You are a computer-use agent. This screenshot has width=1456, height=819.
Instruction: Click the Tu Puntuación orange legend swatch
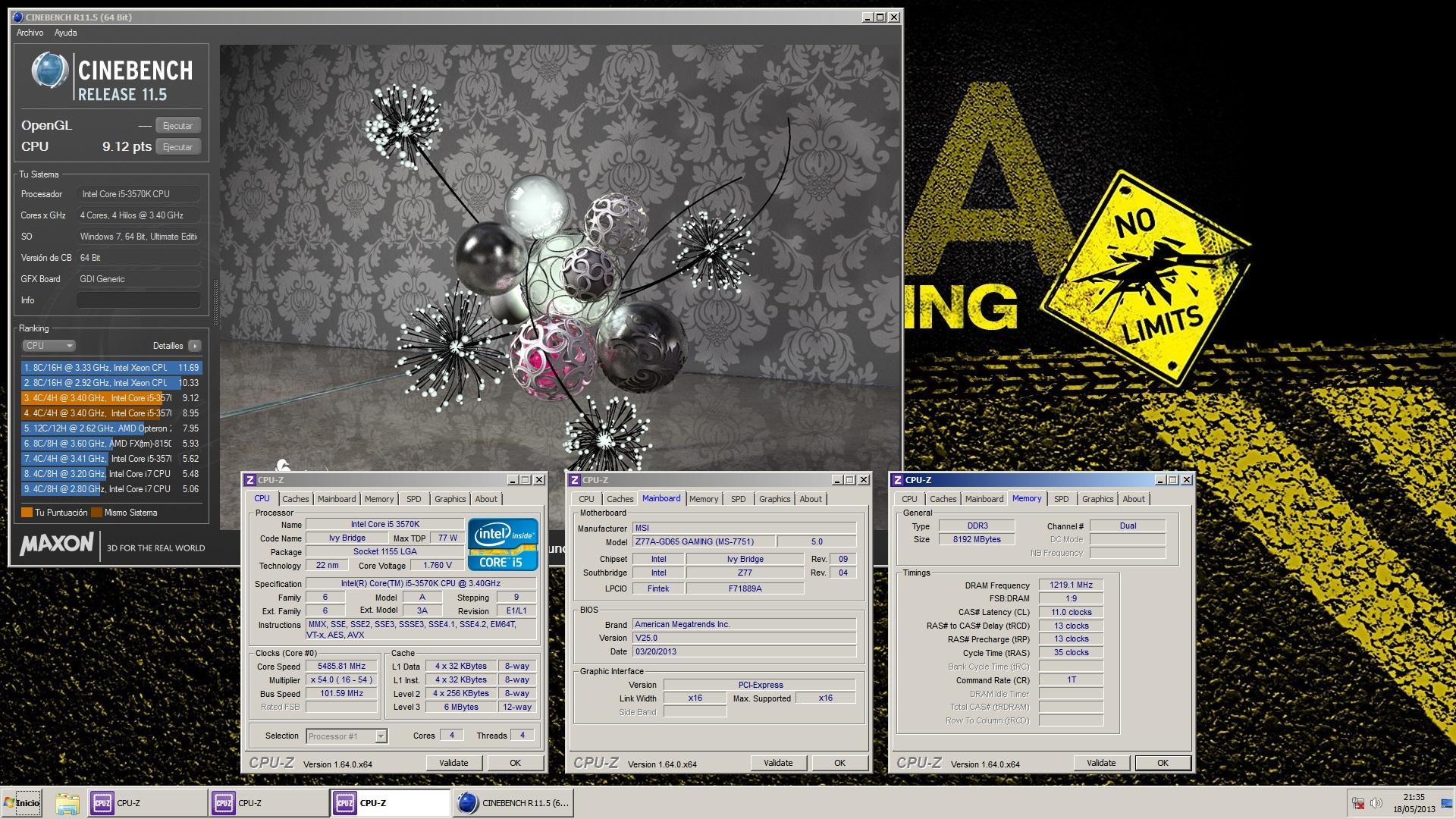[x=27, y=513]
